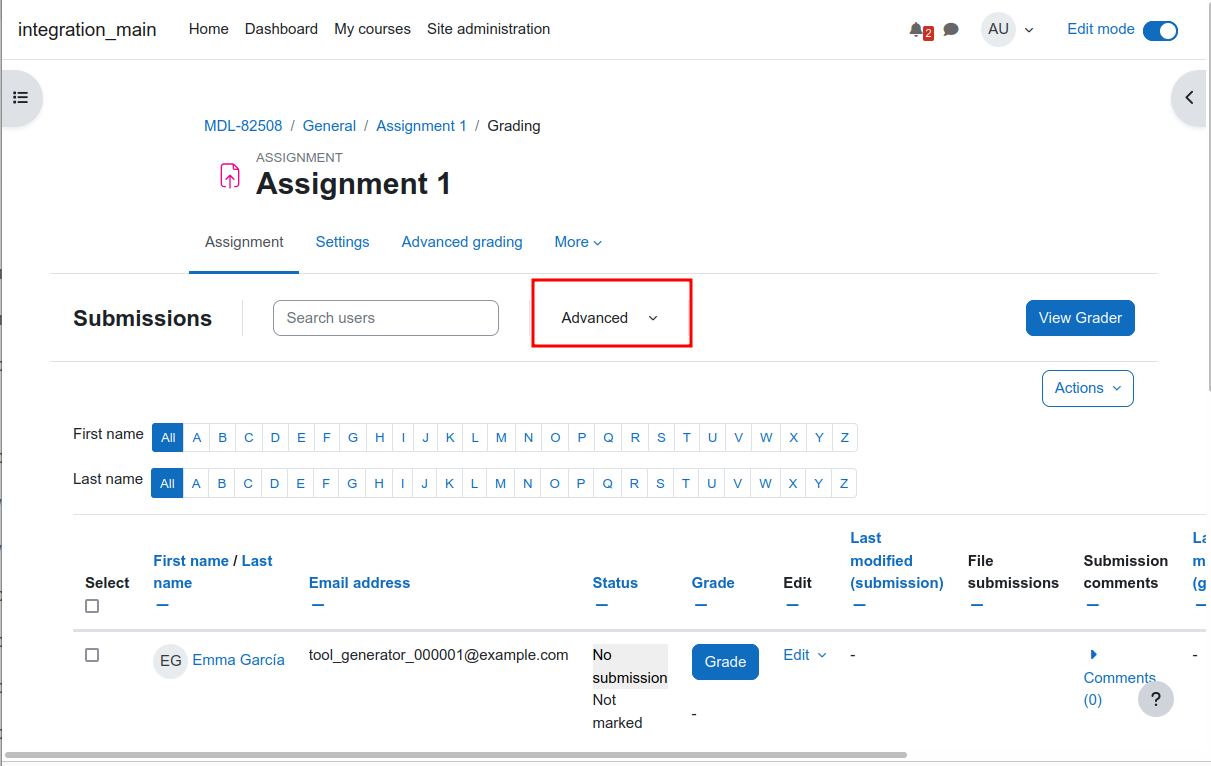Click the horizontal scrollbar at bottom

coord(455,755)
